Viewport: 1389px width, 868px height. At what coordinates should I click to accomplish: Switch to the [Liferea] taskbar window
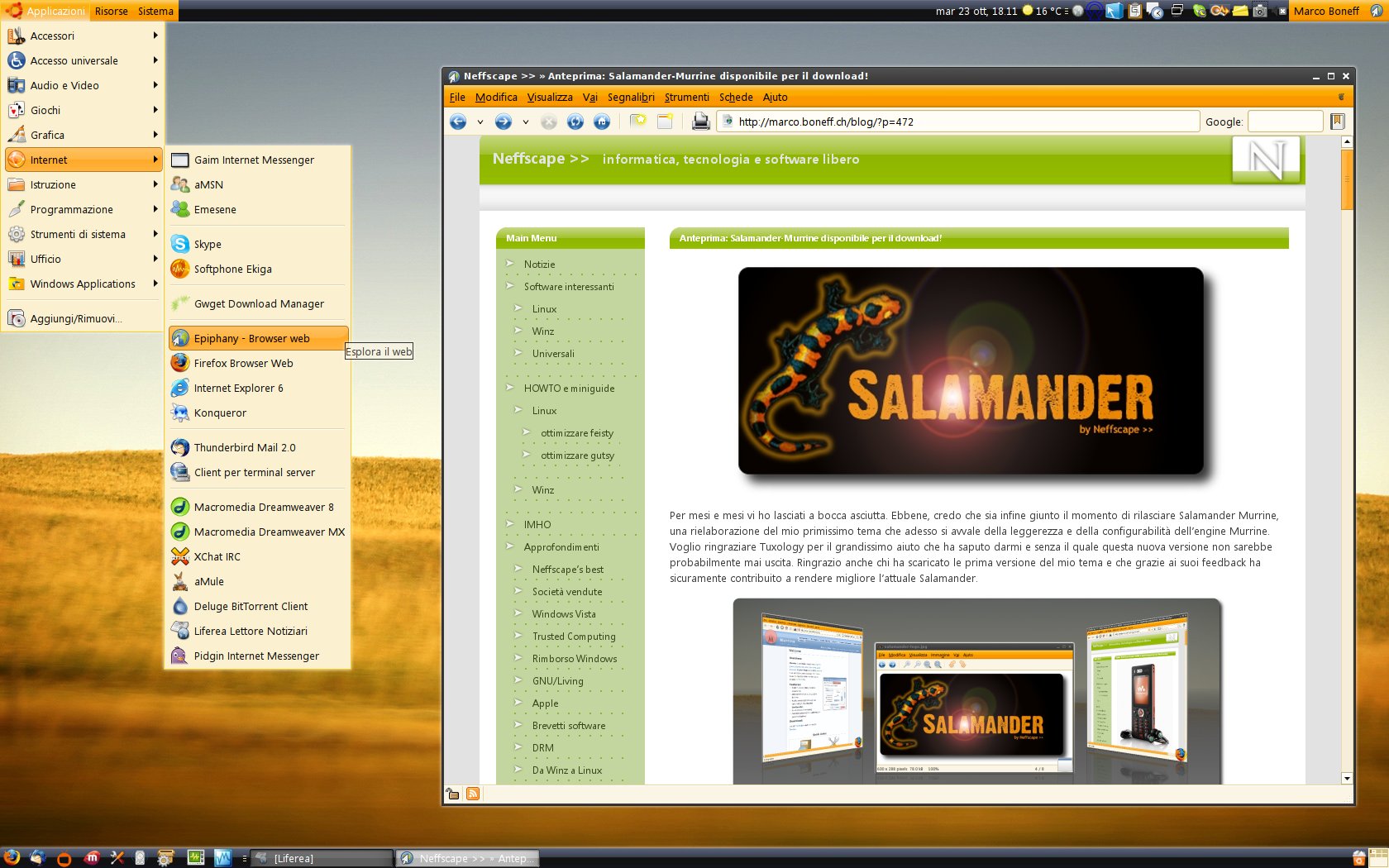[321, 858]
